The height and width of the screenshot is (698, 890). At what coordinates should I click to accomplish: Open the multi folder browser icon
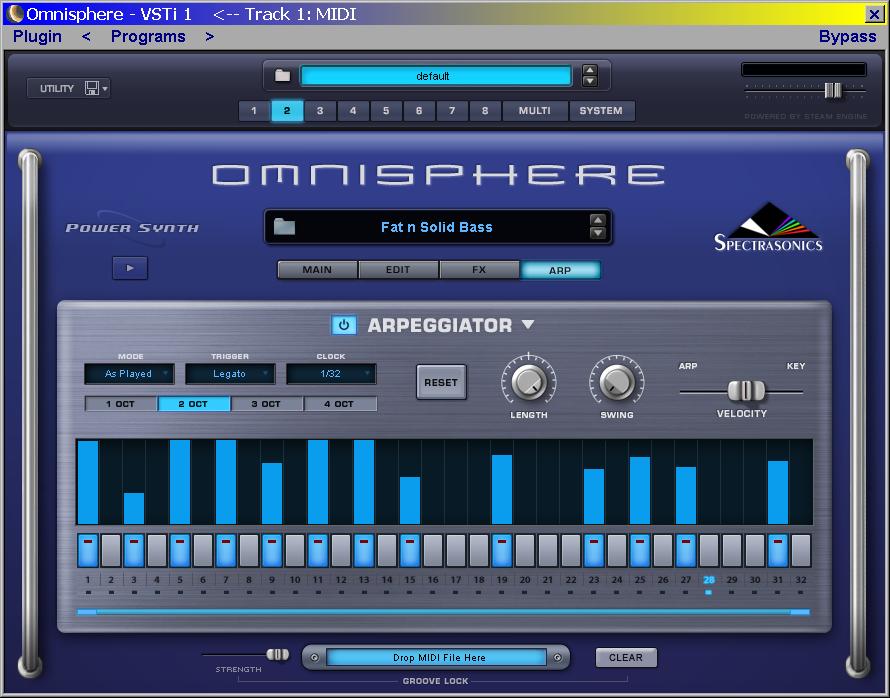(282, 75)
